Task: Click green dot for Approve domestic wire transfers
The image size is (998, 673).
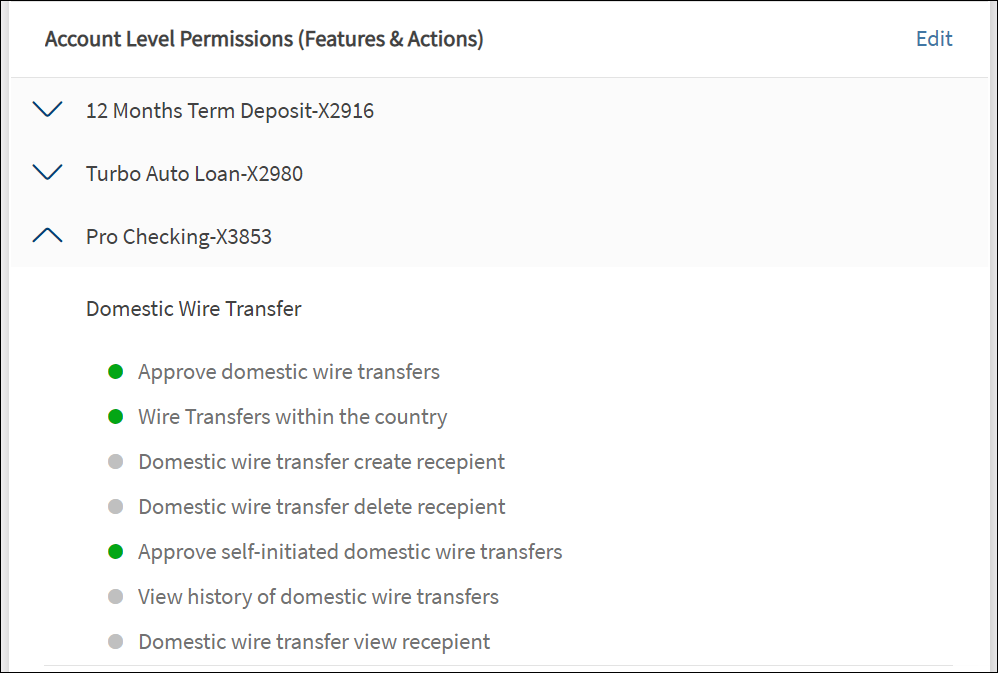Action: click(115, 372)
